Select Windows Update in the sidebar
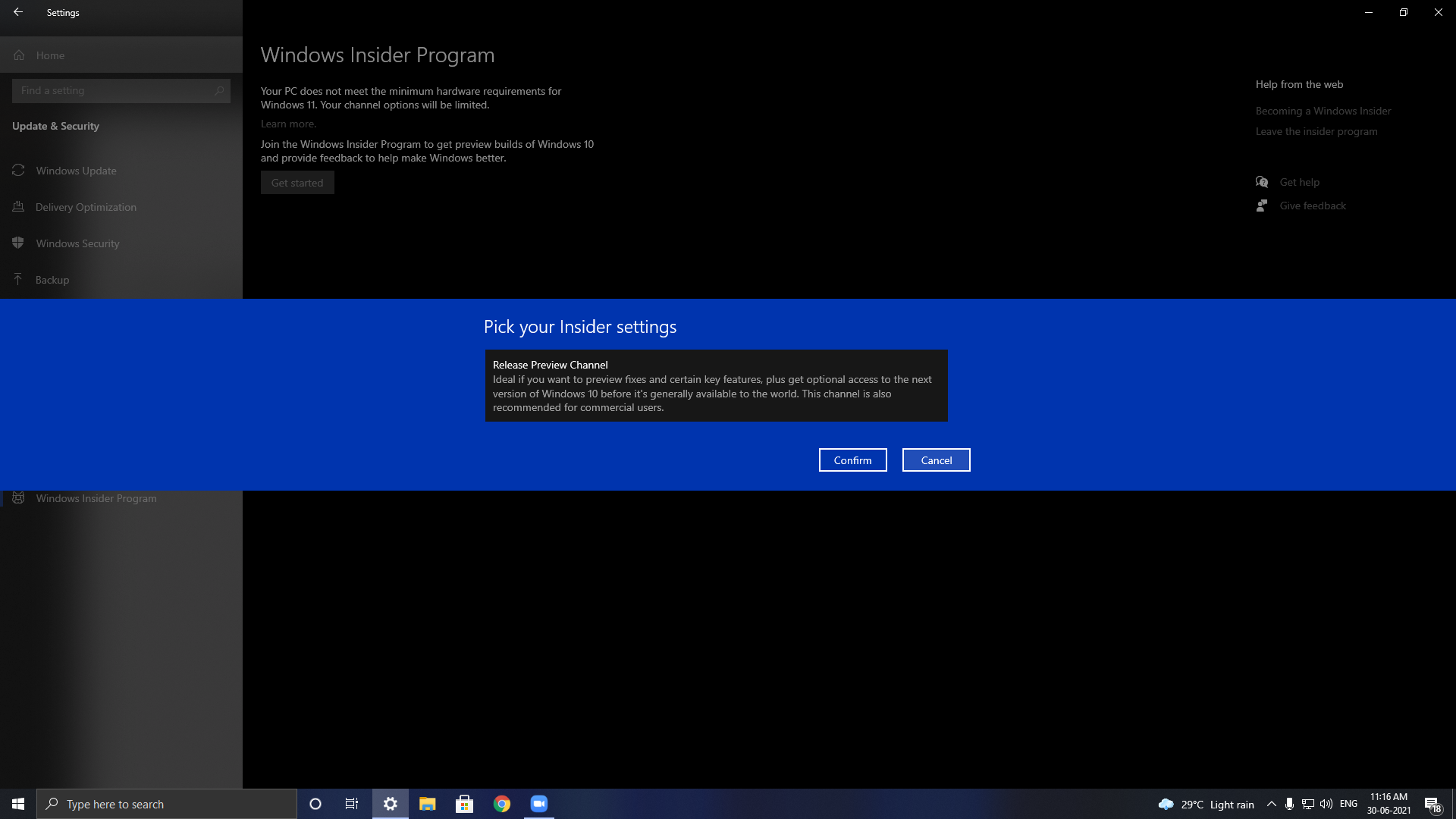Viewport: 1456px width, 819px height. pos(77,171)
